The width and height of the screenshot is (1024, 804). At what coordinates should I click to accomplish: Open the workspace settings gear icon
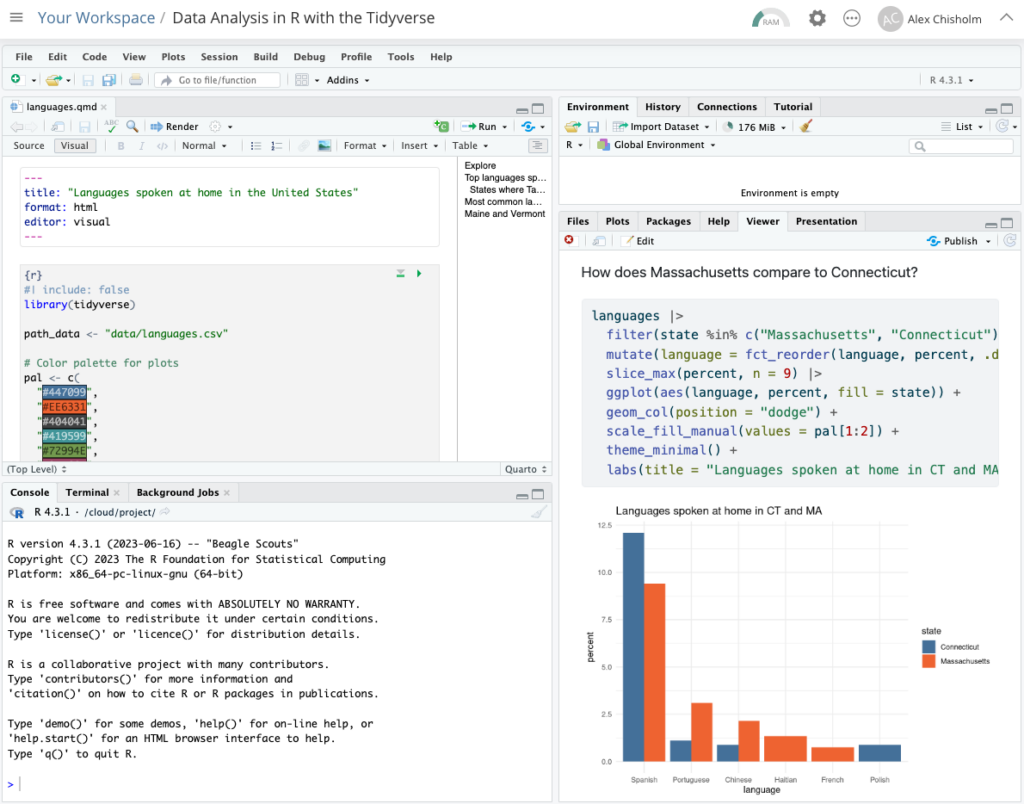click(817, 18)
